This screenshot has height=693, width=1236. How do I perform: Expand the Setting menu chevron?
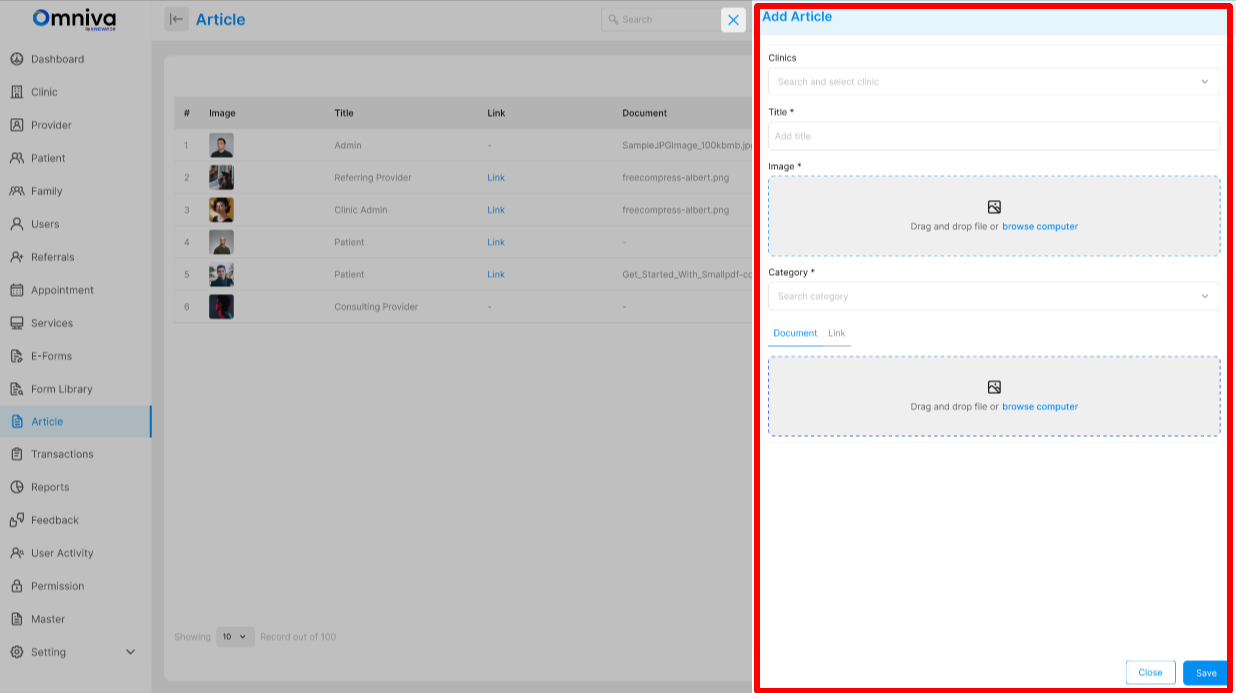(130, 652)
